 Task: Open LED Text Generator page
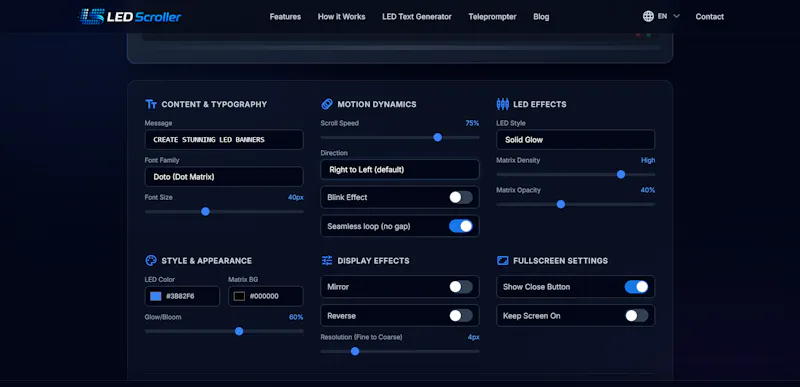coord(417,17)
